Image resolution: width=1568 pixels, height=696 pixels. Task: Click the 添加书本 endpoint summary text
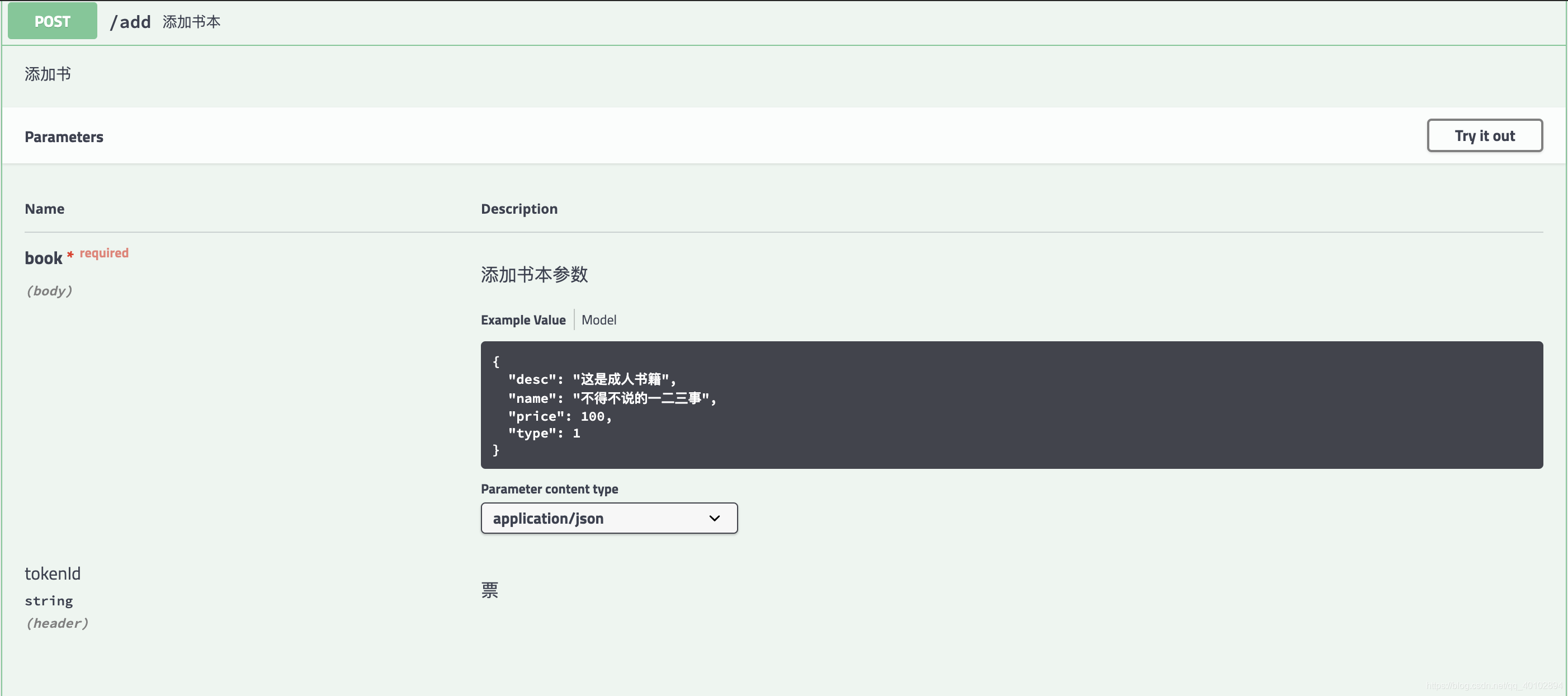[191, 22]
